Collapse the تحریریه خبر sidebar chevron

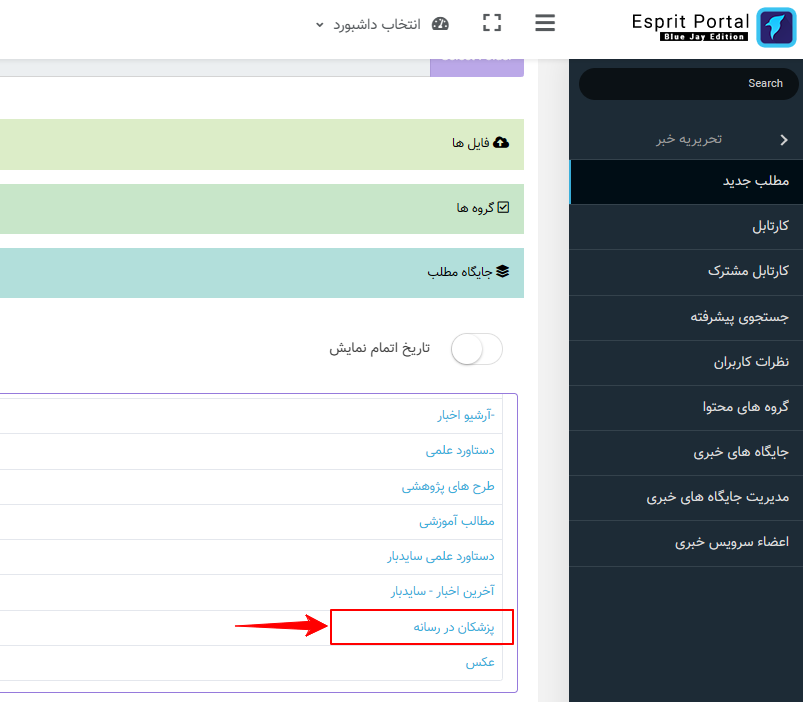click(784, 140)
